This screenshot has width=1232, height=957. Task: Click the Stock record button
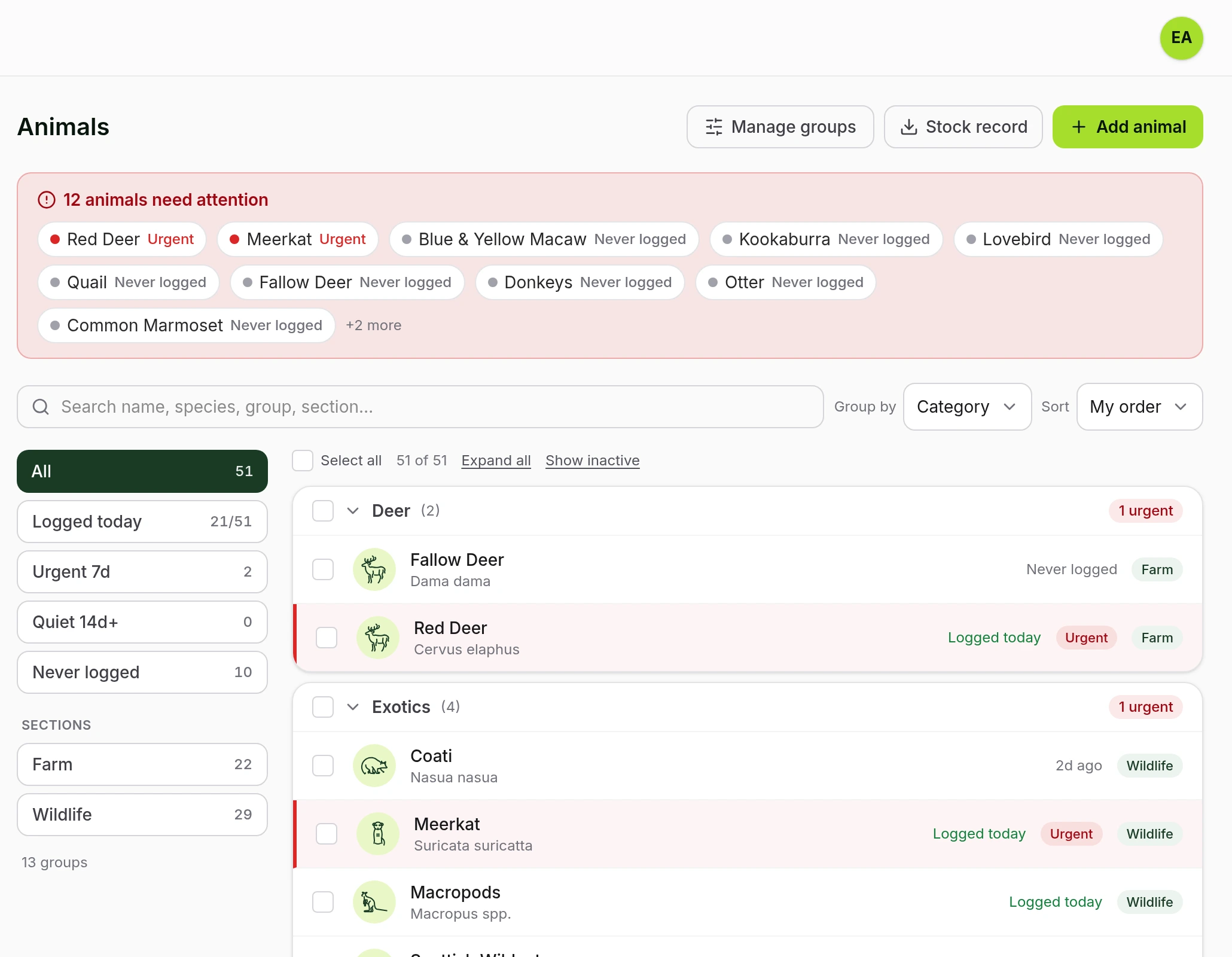(x=963, y=127)
